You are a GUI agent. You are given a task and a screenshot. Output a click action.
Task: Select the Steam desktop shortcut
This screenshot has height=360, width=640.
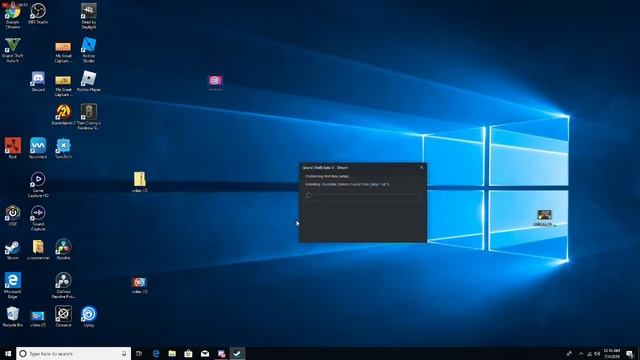click(x=13, y=249)
